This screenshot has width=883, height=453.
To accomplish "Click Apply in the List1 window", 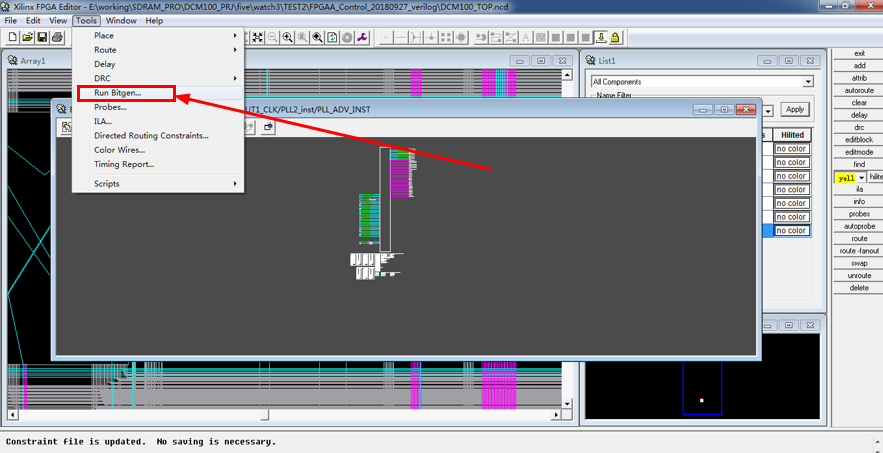I will point(795,109).
